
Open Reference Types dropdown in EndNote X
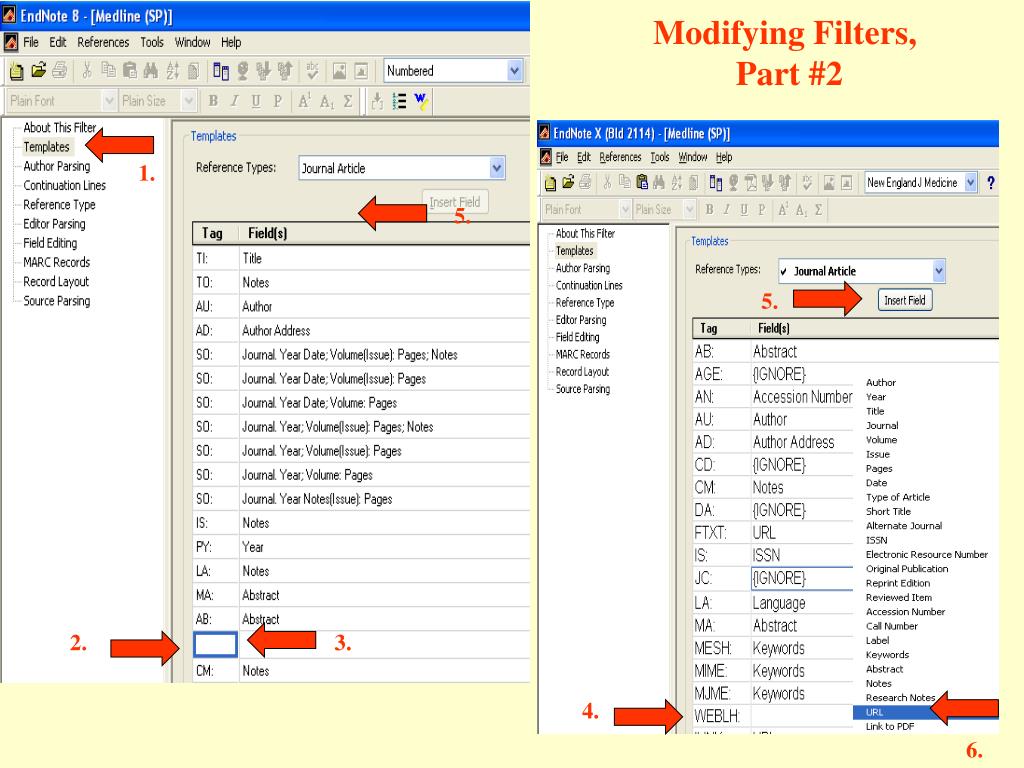pyautogui.click(x=938, y=270)
